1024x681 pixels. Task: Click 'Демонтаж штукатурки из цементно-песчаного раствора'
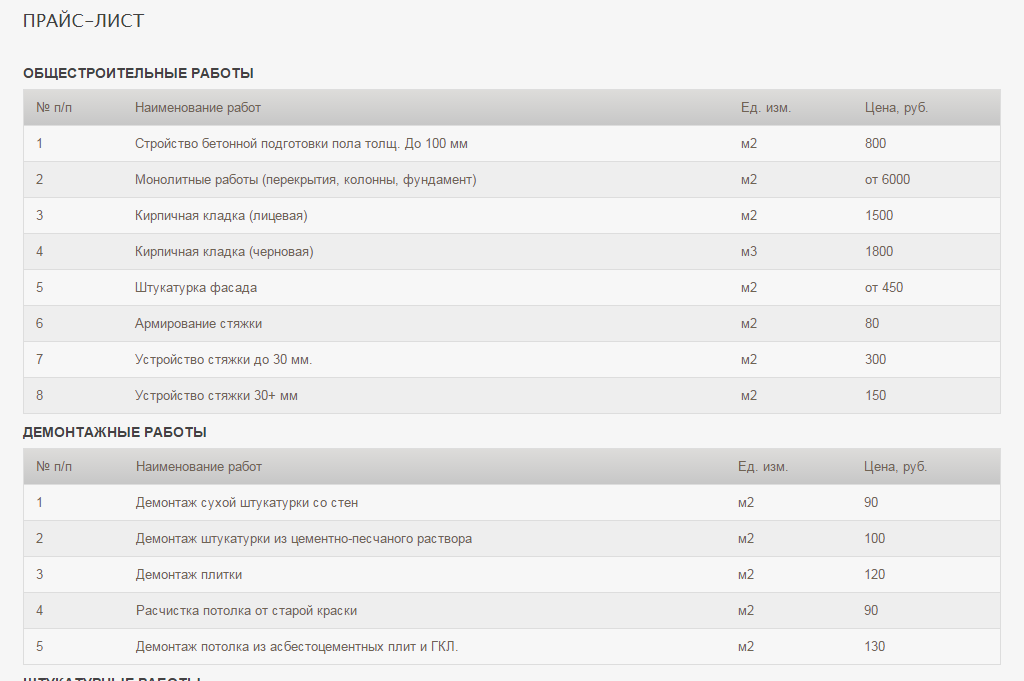pos(304,538)
